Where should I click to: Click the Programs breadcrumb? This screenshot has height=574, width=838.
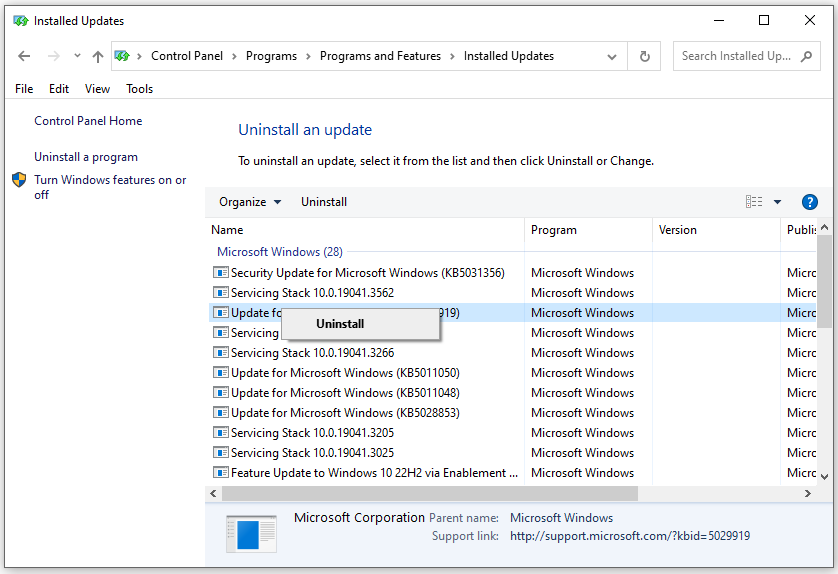(271, 56)
